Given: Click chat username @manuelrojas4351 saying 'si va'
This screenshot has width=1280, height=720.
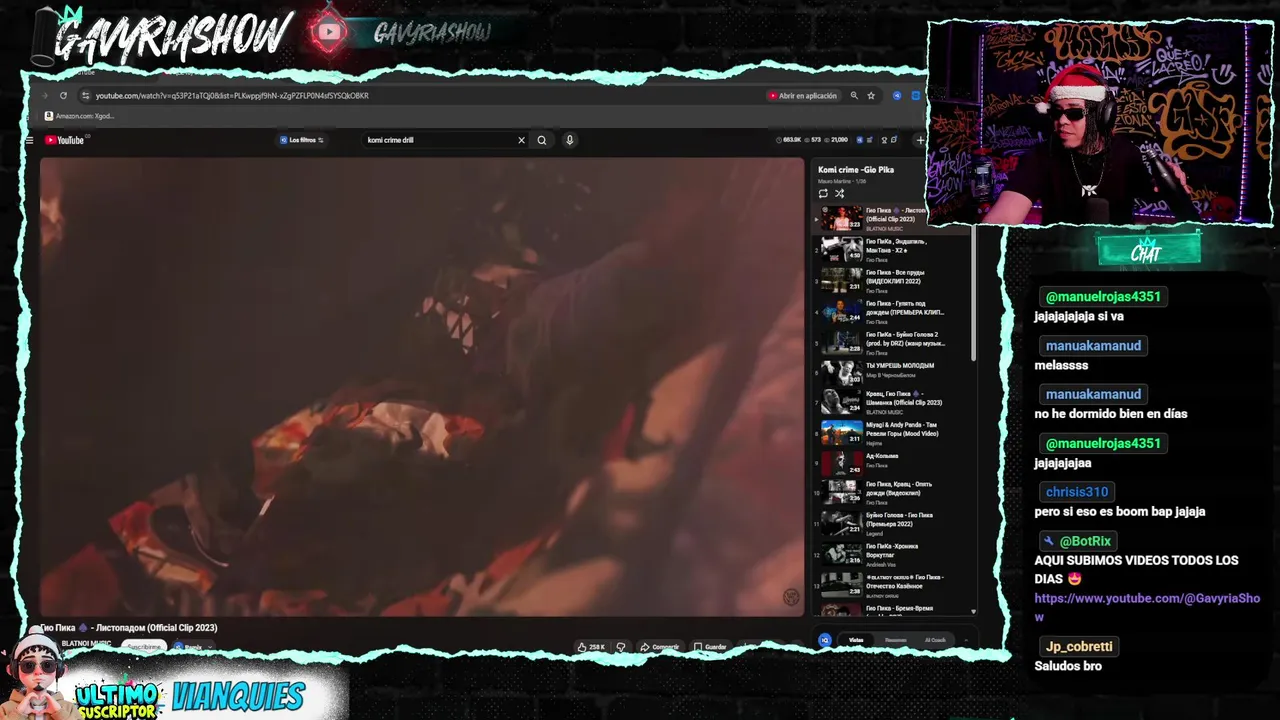Looking at the screenshot, I should click(x=1103, y=297).
